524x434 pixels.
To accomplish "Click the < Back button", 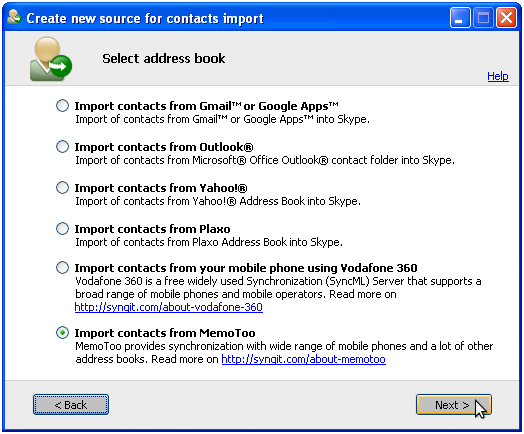I will point(71,405).
